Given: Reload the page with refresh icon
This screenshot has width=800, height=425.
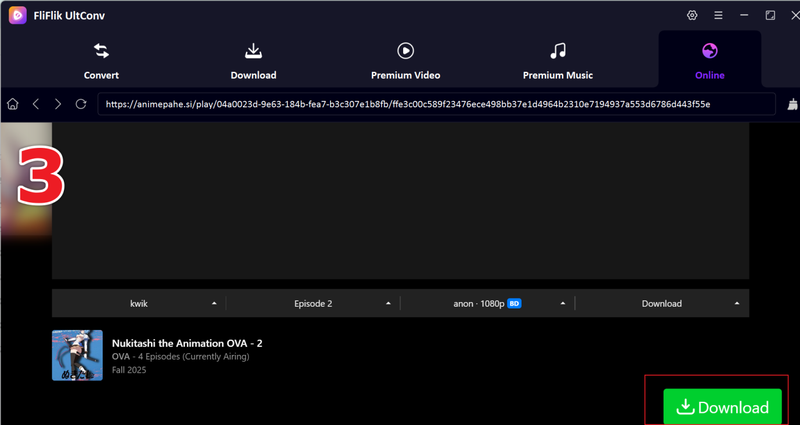Looking at the screenshot, I should [x=81, y=104].
